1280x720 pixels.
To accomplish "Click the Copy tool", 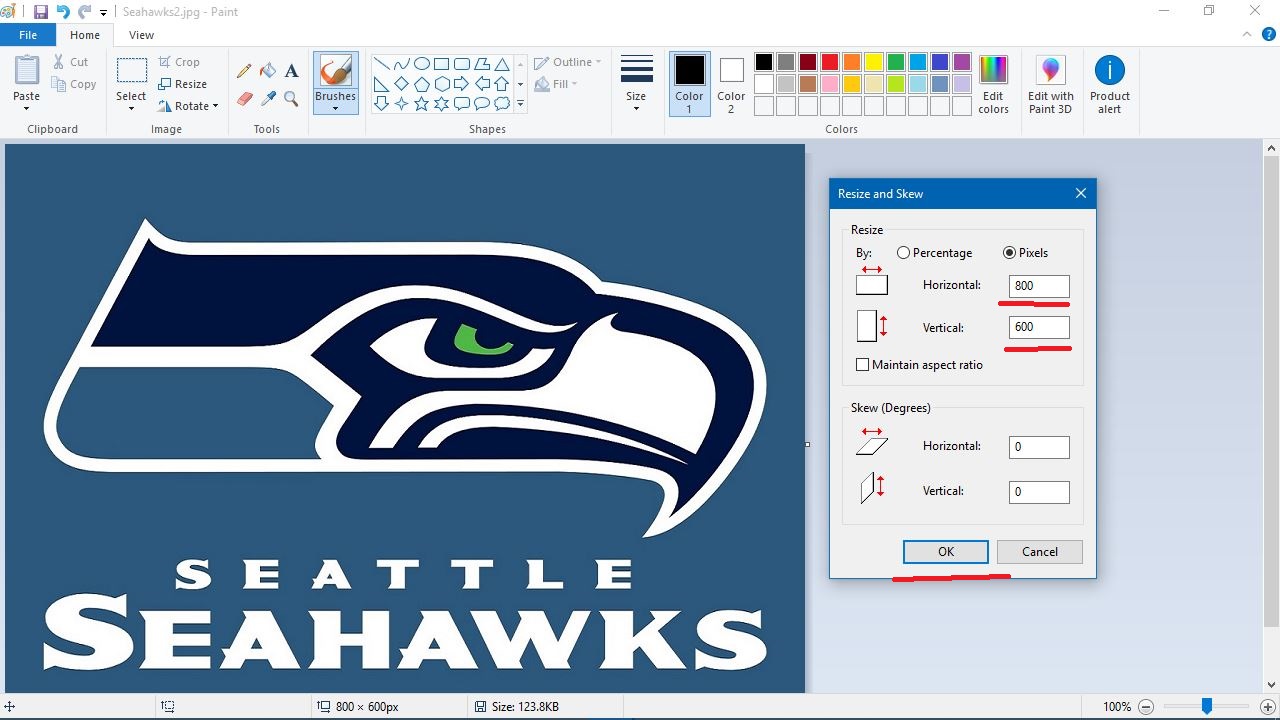I will tap(75, 84).
